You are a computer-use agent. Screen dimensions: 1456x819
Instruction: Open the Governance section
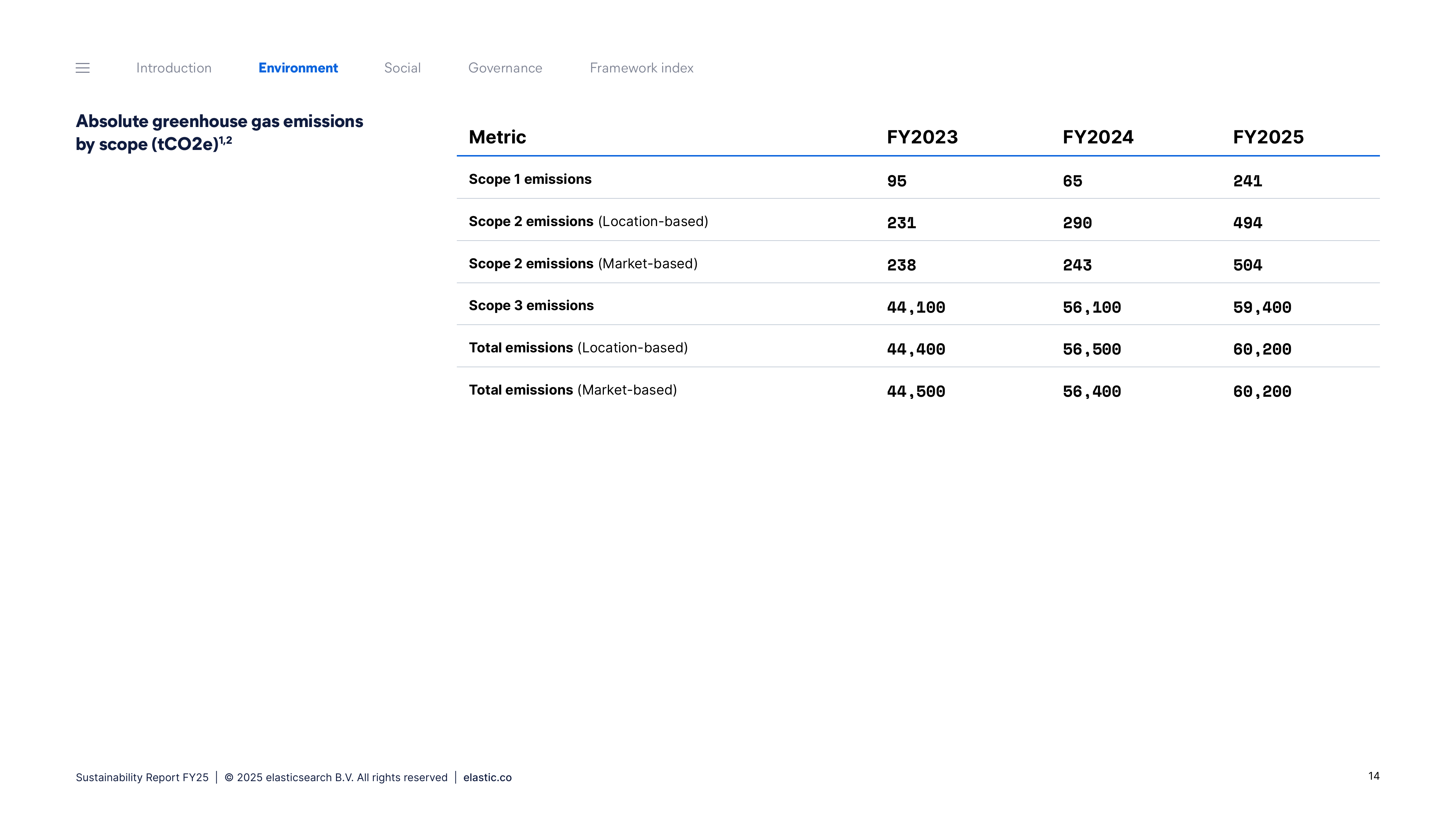coord(505,68)
